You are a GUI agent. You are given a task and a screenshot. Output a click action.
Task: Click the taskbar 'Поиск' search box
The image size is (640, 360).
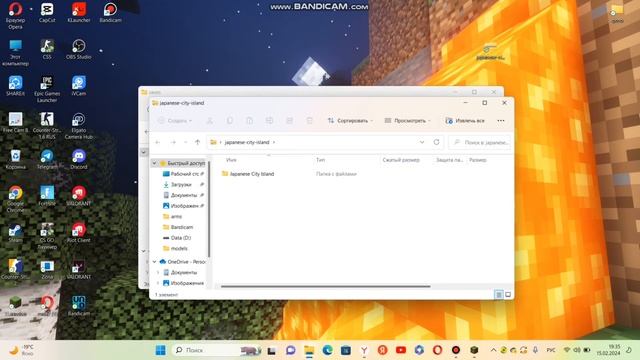click(217, 350)
